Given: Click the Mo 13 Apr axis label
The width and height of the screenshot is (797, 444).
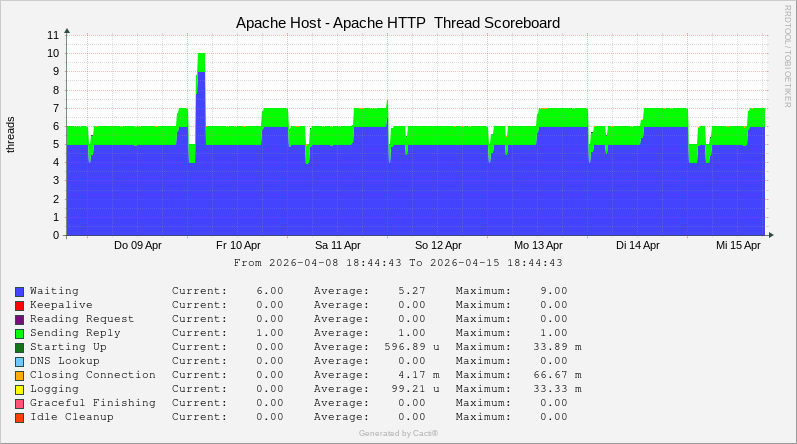Looking at the screenshot, I should pos(538,245).
